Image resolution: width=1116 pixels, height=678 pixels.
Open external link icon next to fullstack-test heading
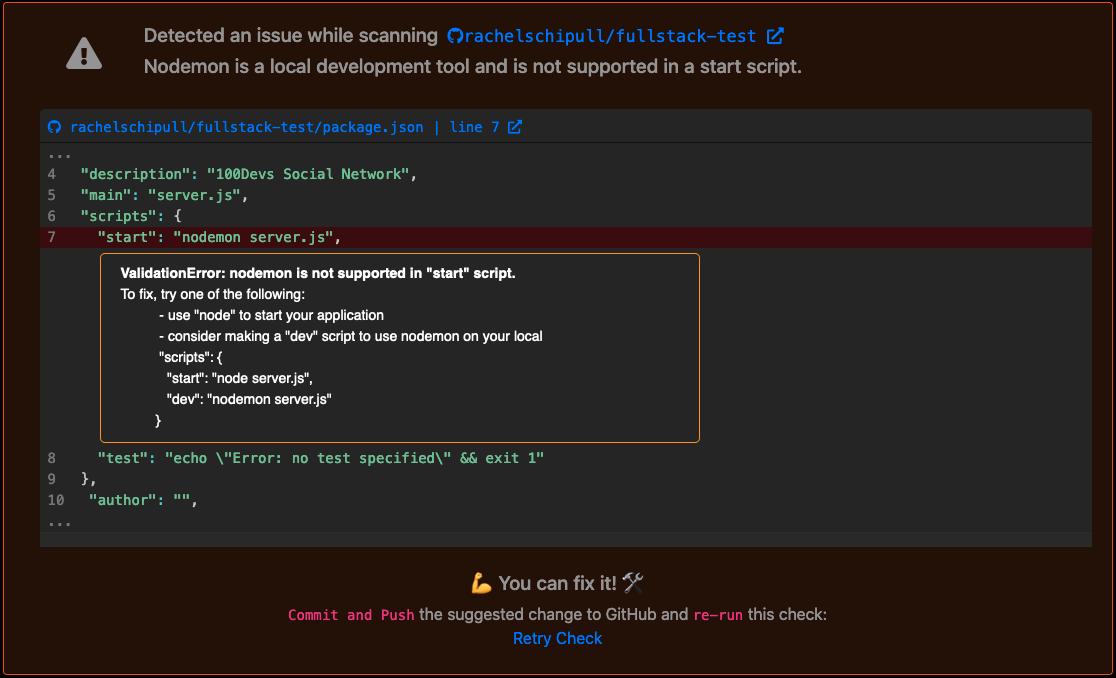pyautogui.click(x=775, y=36)
